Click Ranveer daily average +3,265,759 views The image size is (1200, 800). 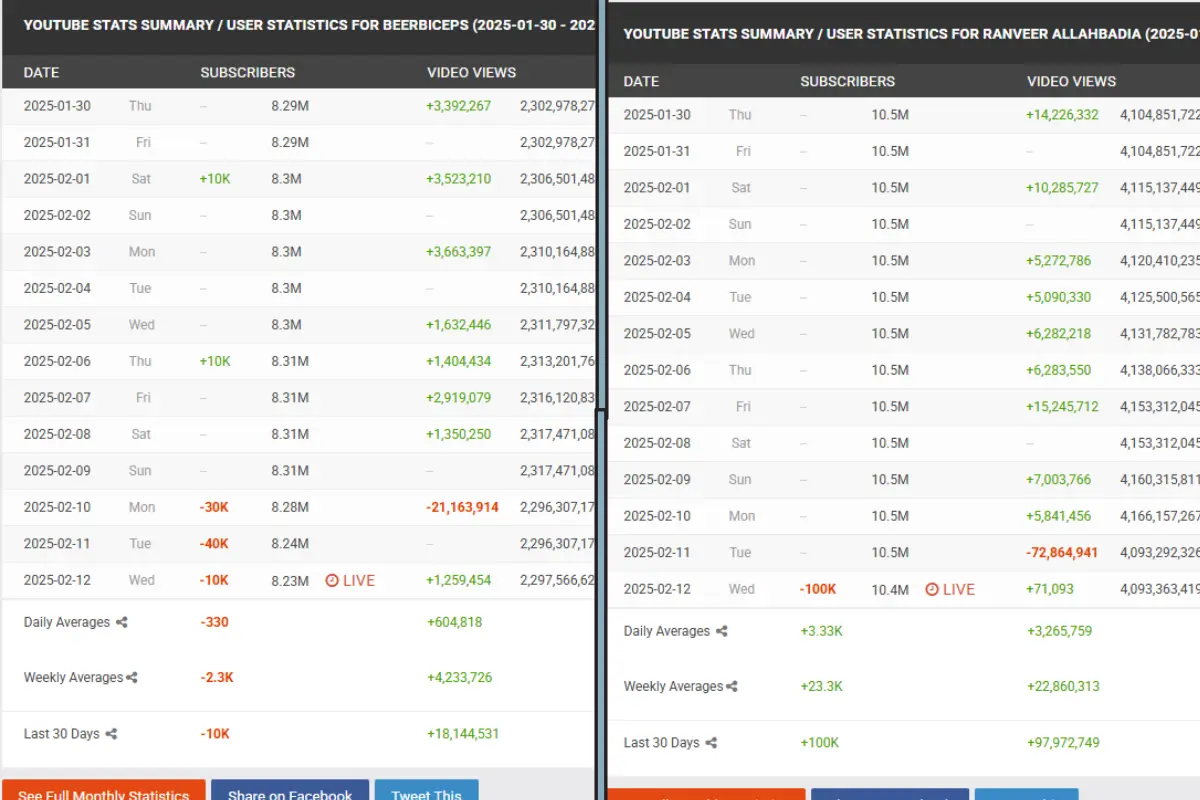pos(1059,631)
